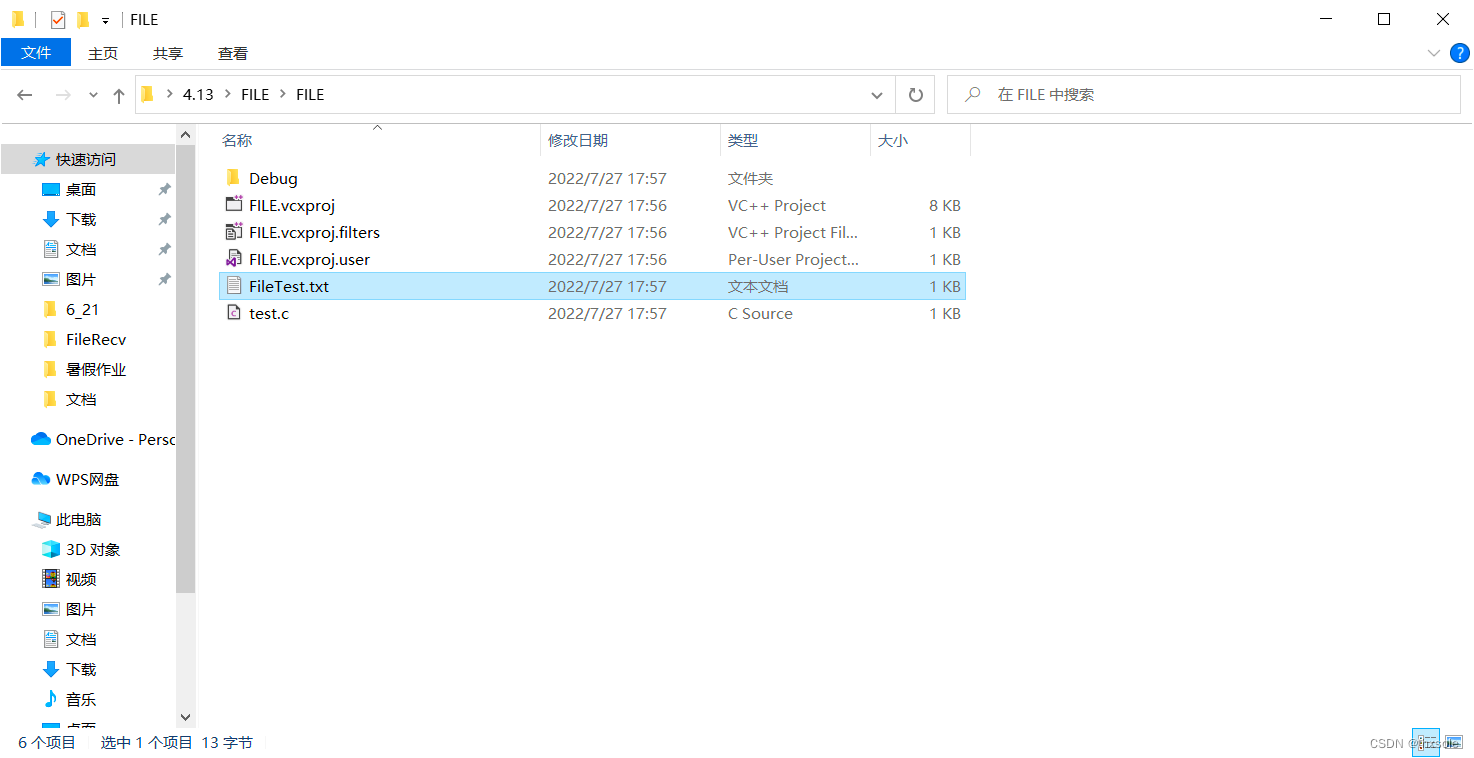Click the 文件夹 type cell of Debug
This screenshot has width=1474, height=758.
[750, 178]
